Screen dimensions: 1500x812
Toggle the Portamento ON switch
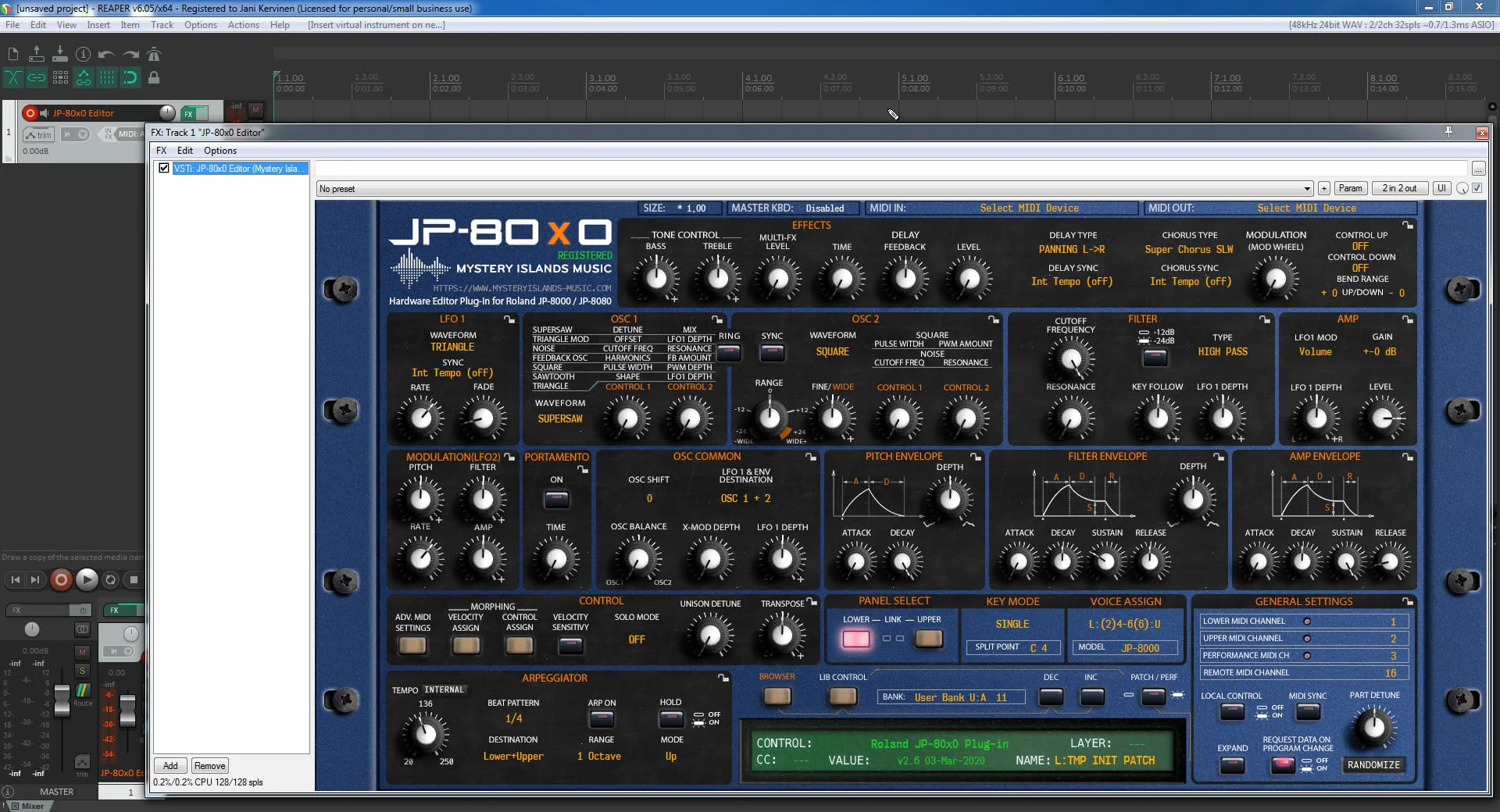pyautogui.click(x=556, y=498)
